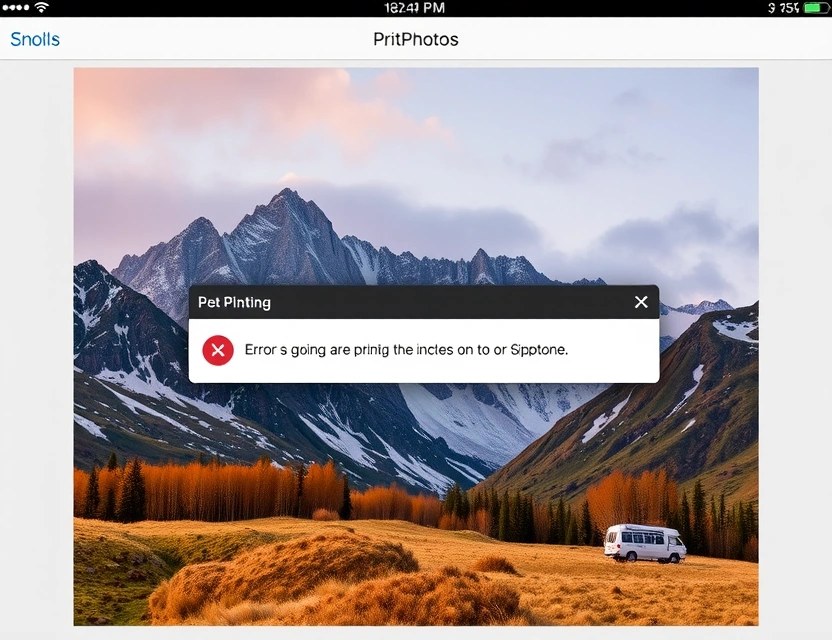The height and width of the screenshot is (640, 832).
Task: Tap the cellular signal dots
Action: (15, 7)
